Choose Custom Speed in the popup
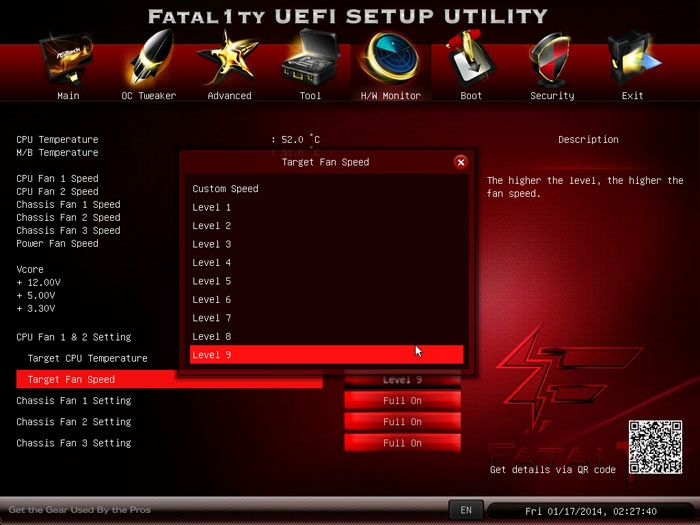Screen dimensions: 700x525 (326, 188)
